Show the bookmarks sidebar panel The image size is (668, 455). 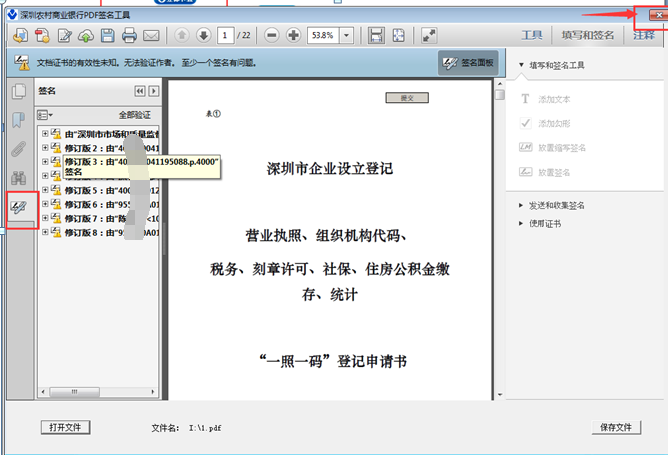click(x=19, y=121)
